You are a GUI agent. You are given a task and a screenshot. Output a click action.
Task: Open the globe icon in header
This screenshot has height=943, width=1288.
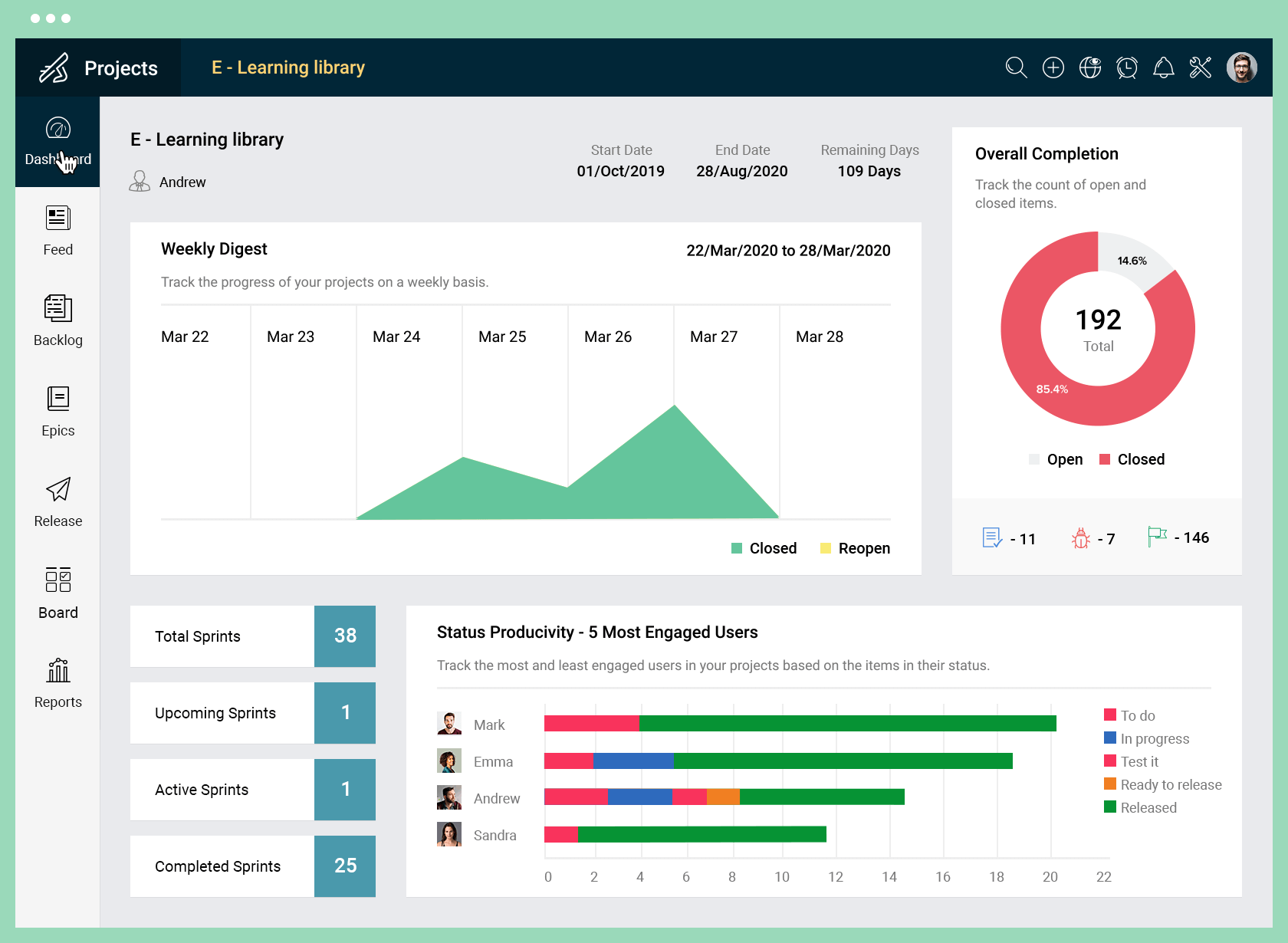[1090, 67]
